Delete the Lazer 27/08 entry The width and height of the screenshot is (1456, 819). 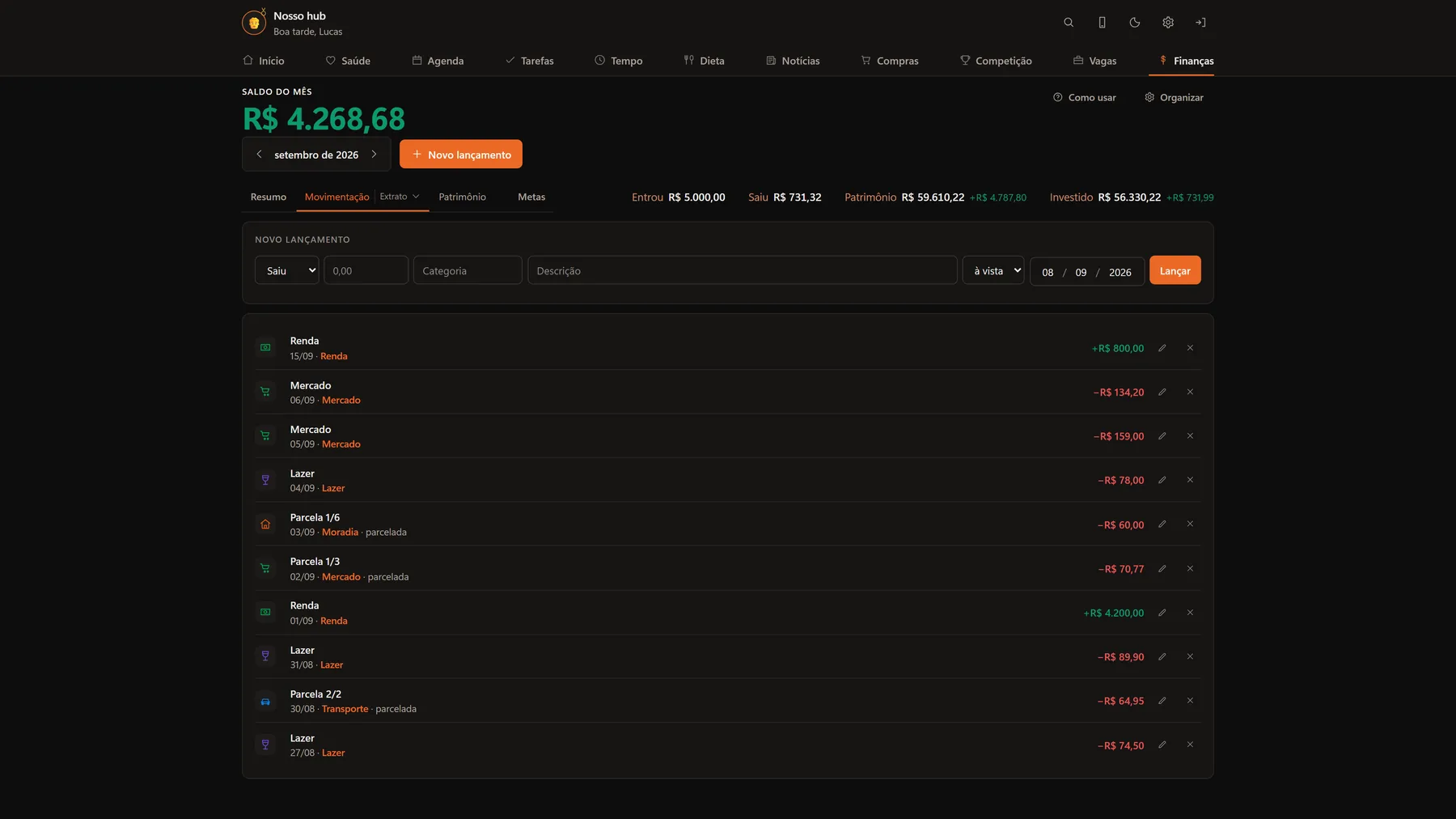tap(1190, 745)
